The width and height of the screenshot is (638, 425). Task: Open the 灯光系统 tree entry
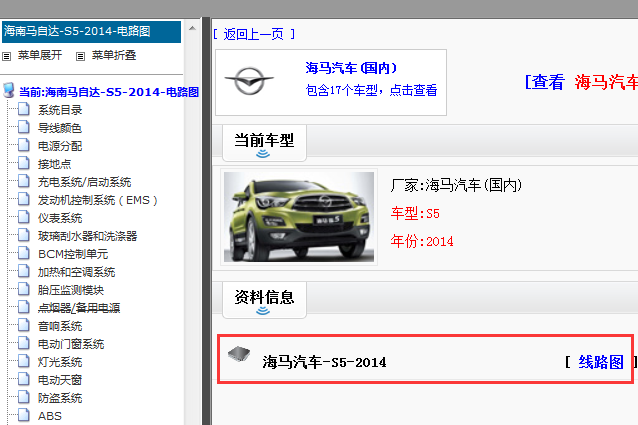[x=60, y=362]
